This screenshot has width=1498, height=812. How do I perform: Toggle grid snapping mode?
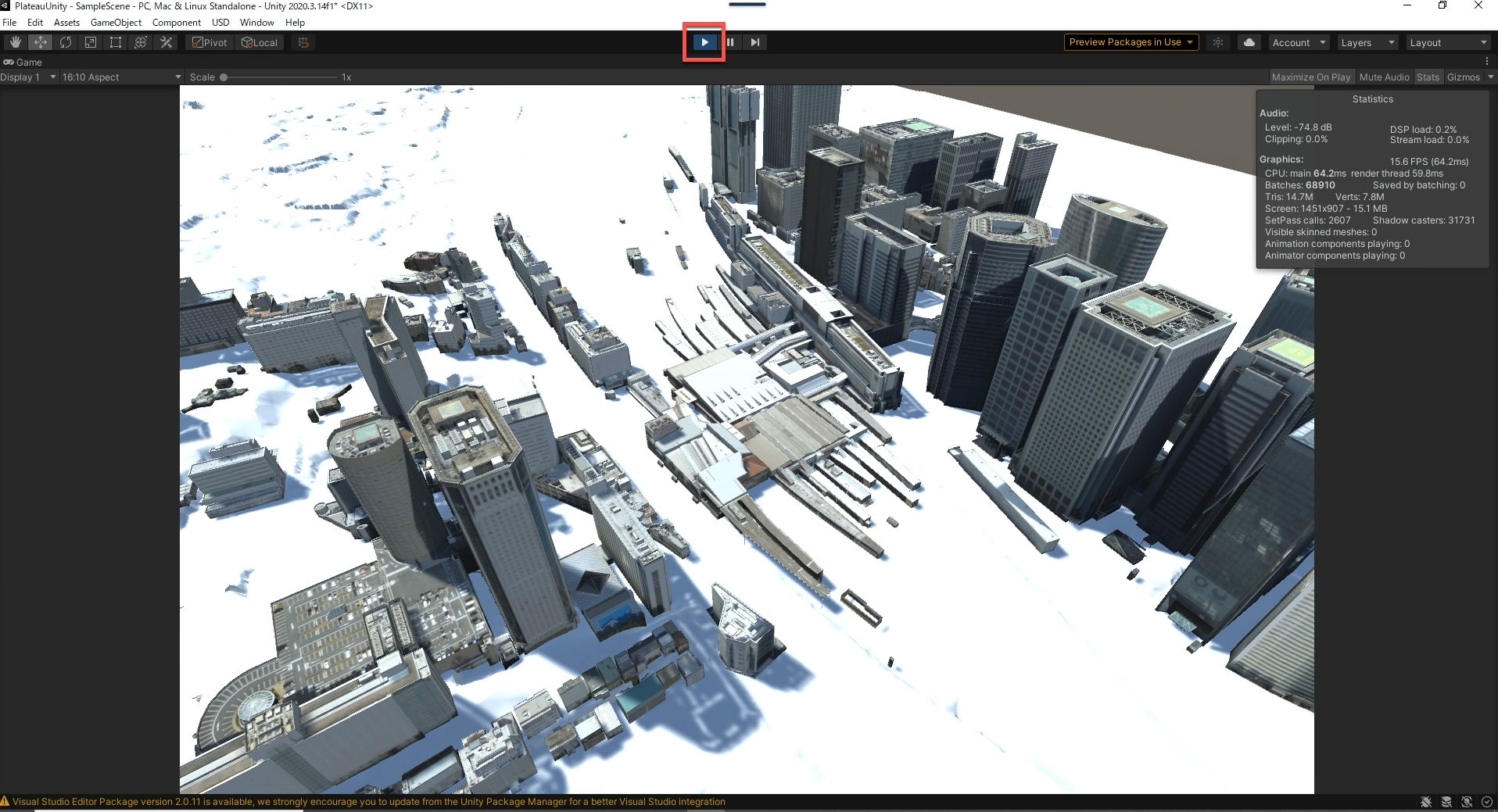(x=303, y=42)
